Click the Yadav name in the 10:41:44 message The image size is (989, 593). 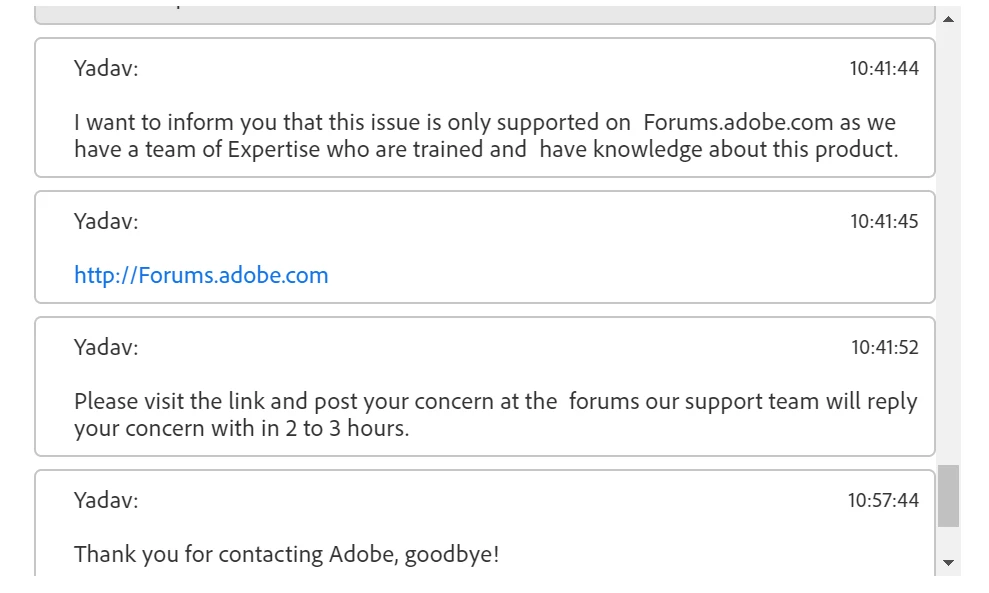pos(106,69)
